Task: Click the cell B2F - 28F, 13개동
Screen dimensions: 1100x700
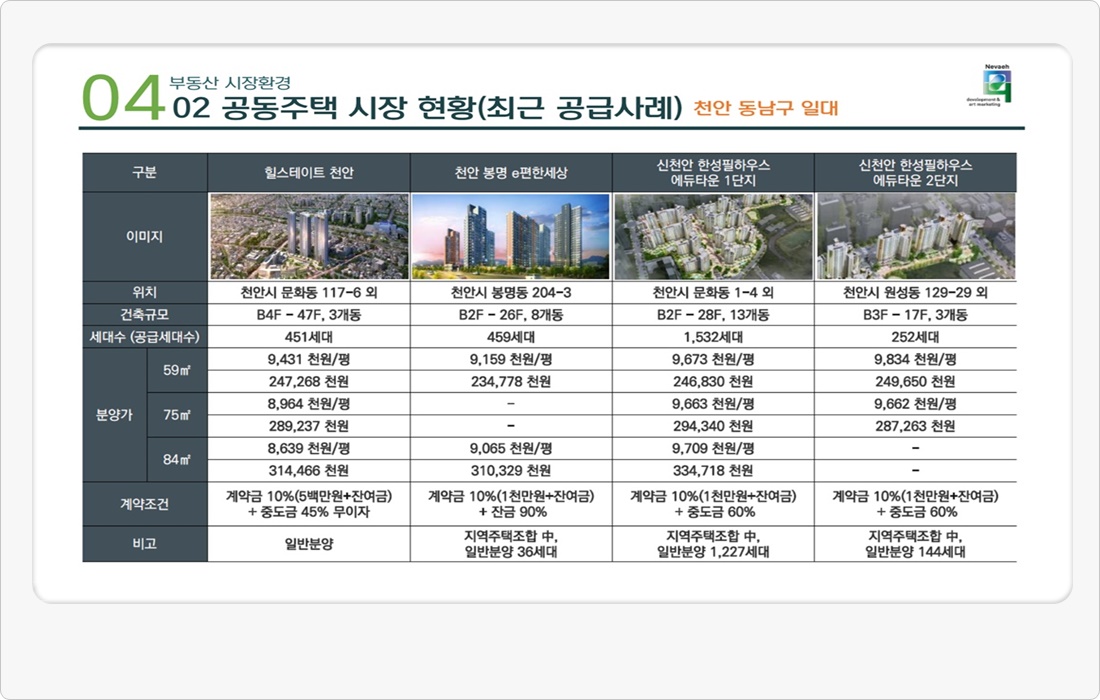Action: [x=713, y=315]
